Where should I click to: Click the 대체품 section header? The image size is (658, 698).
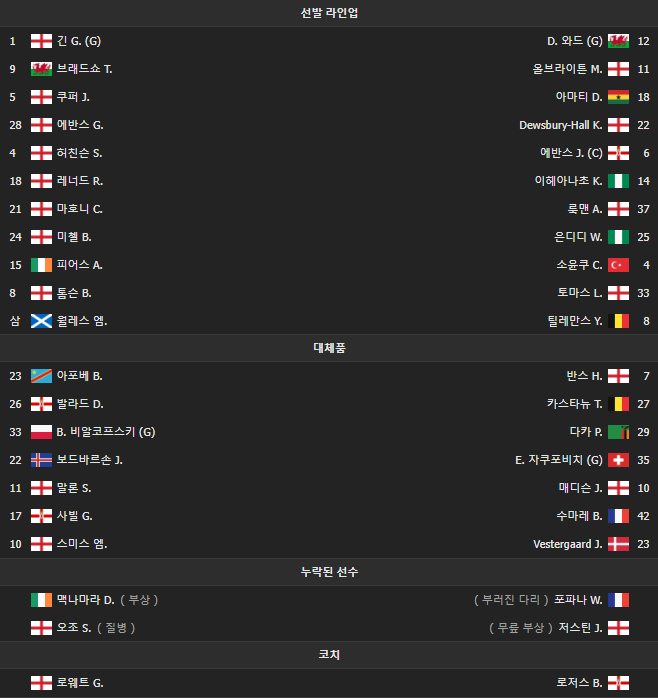coord(329,348)
